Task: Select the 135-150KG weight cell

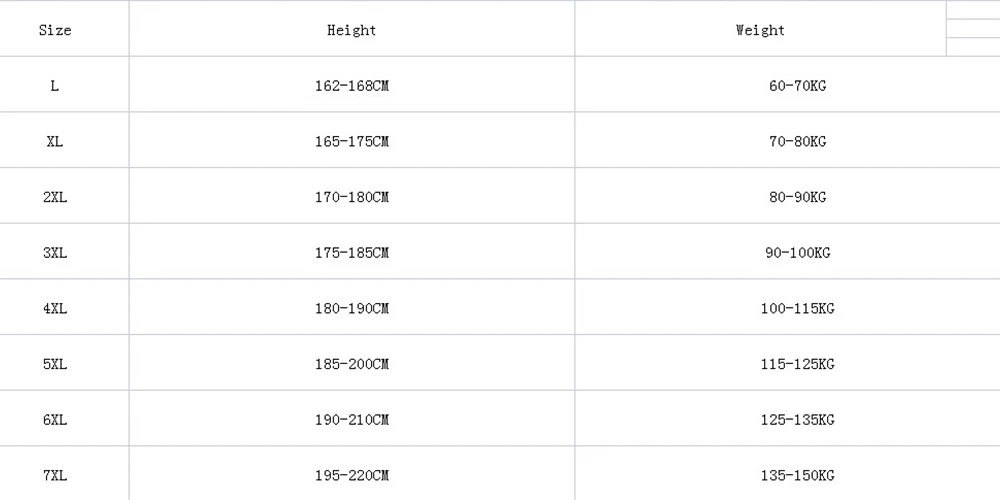Action: 797,475
